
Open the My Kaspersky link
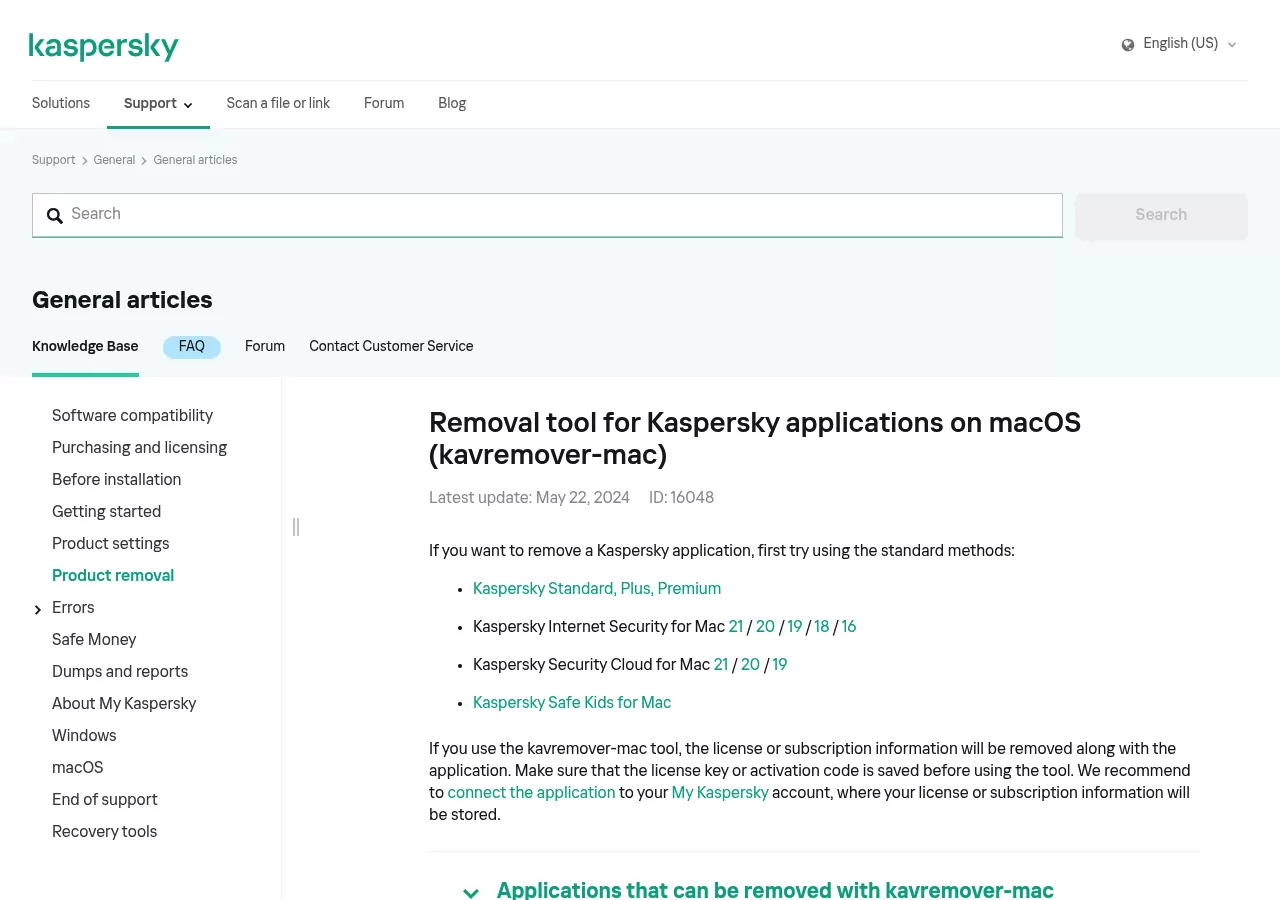(720, 793)
